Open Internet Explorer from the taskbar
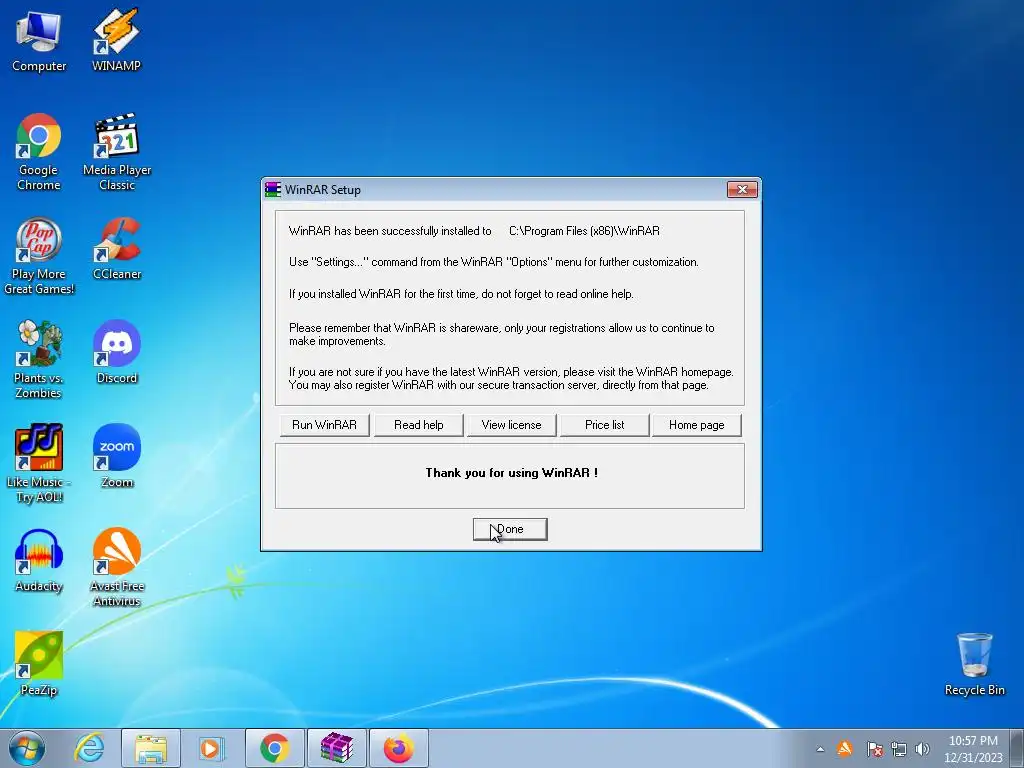 89,748
